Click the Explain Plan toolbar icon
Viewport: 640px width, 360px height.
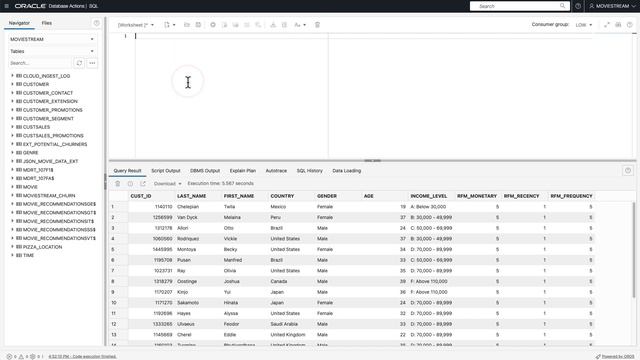pyautogui.click(x=236, y=25)
